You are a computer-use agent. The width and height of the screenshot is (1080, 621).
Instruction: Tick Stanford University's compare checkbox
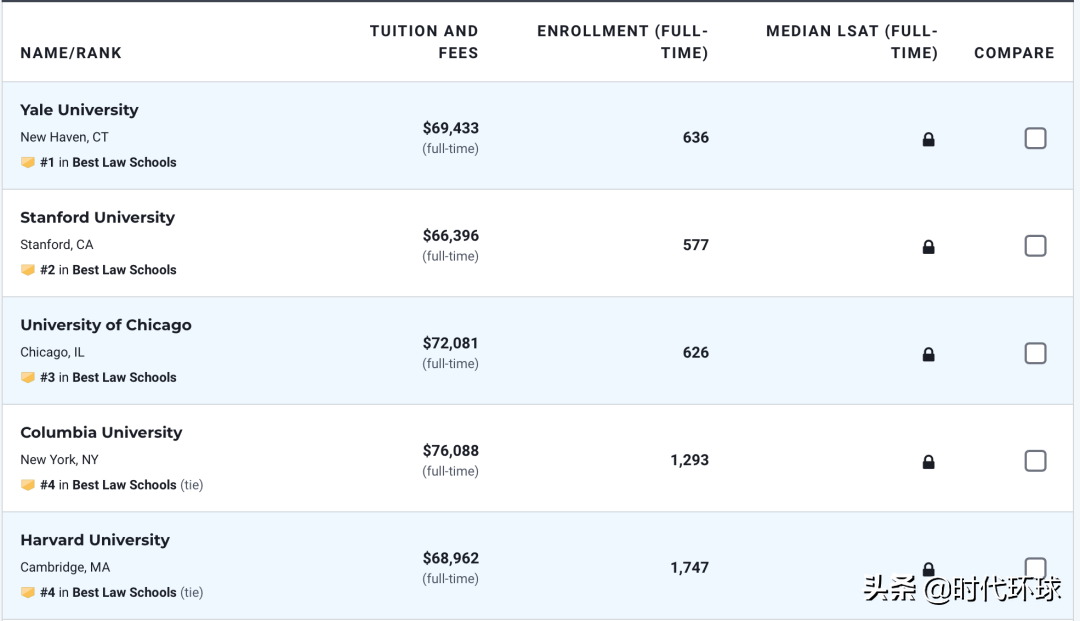tap(1035, 246)
